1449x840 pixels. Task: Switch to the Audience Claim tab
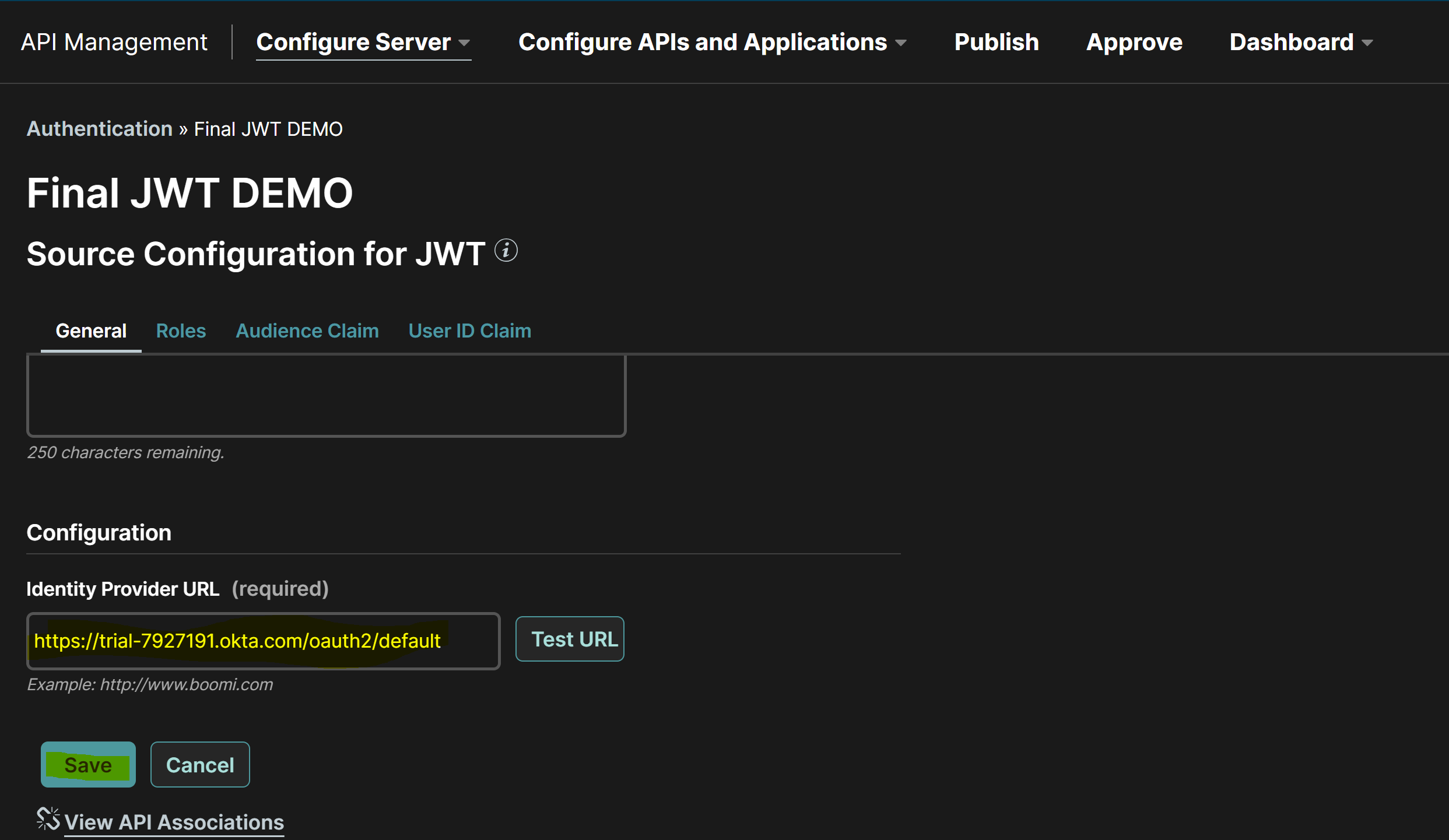coord(307,331)
